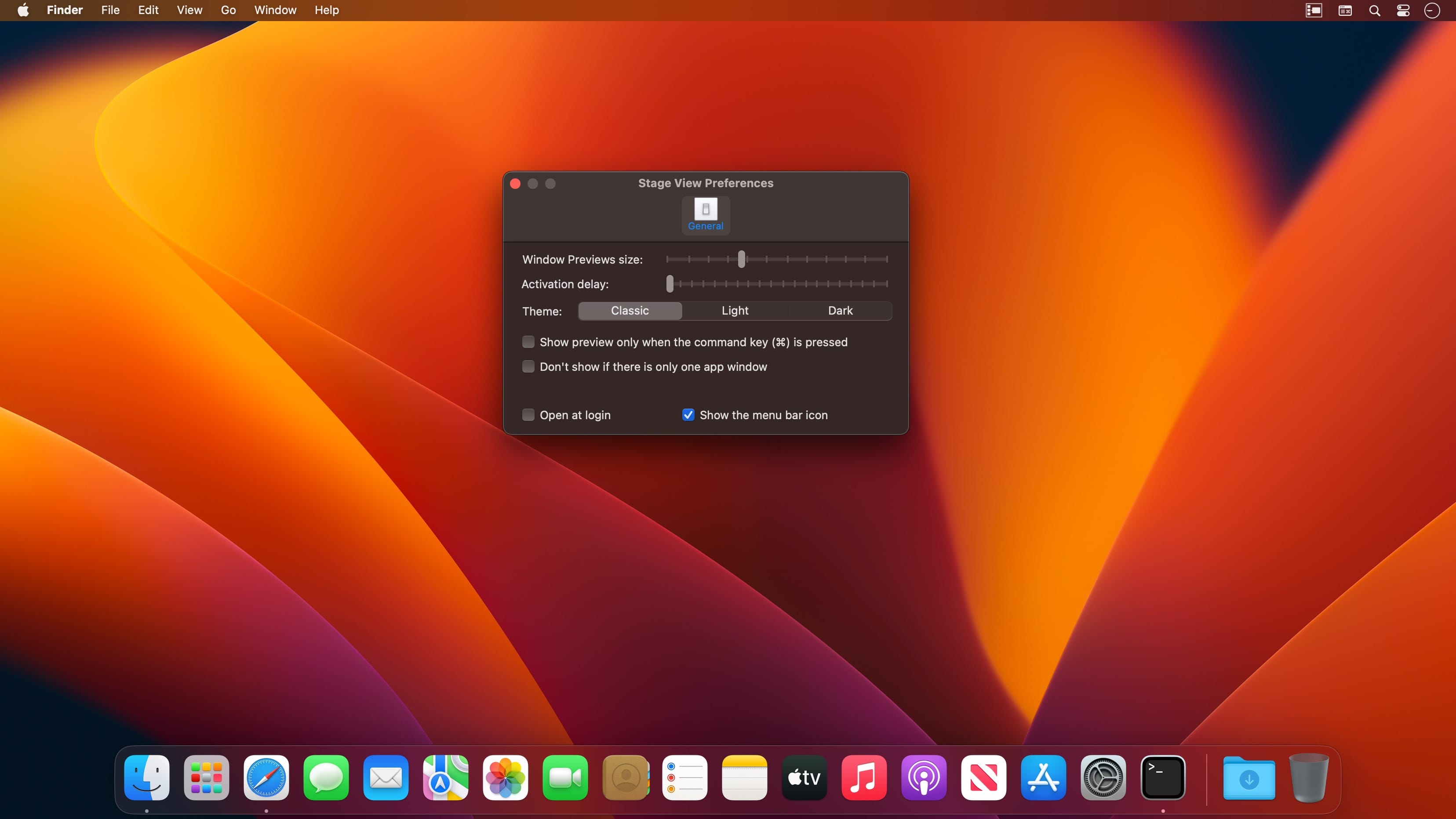Open Spotlight search in menu bar
This screenshot has width=1456, height=819.
click(x=1375, y=10)
